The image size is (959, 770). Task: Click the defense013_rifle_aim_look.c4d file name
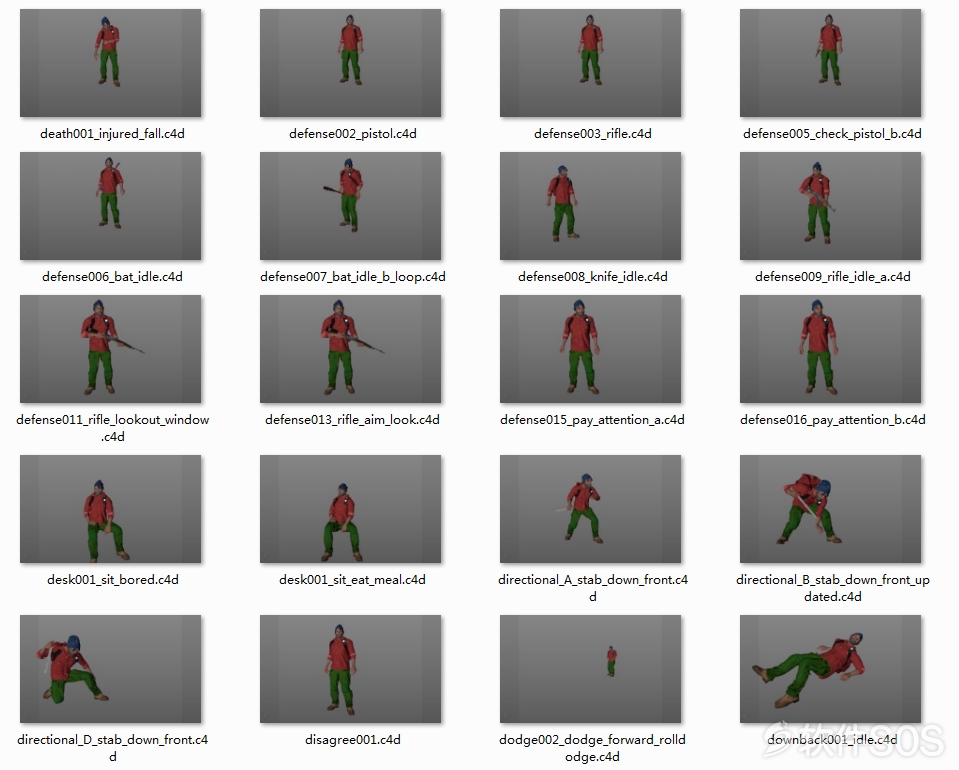tap(352, 420)
